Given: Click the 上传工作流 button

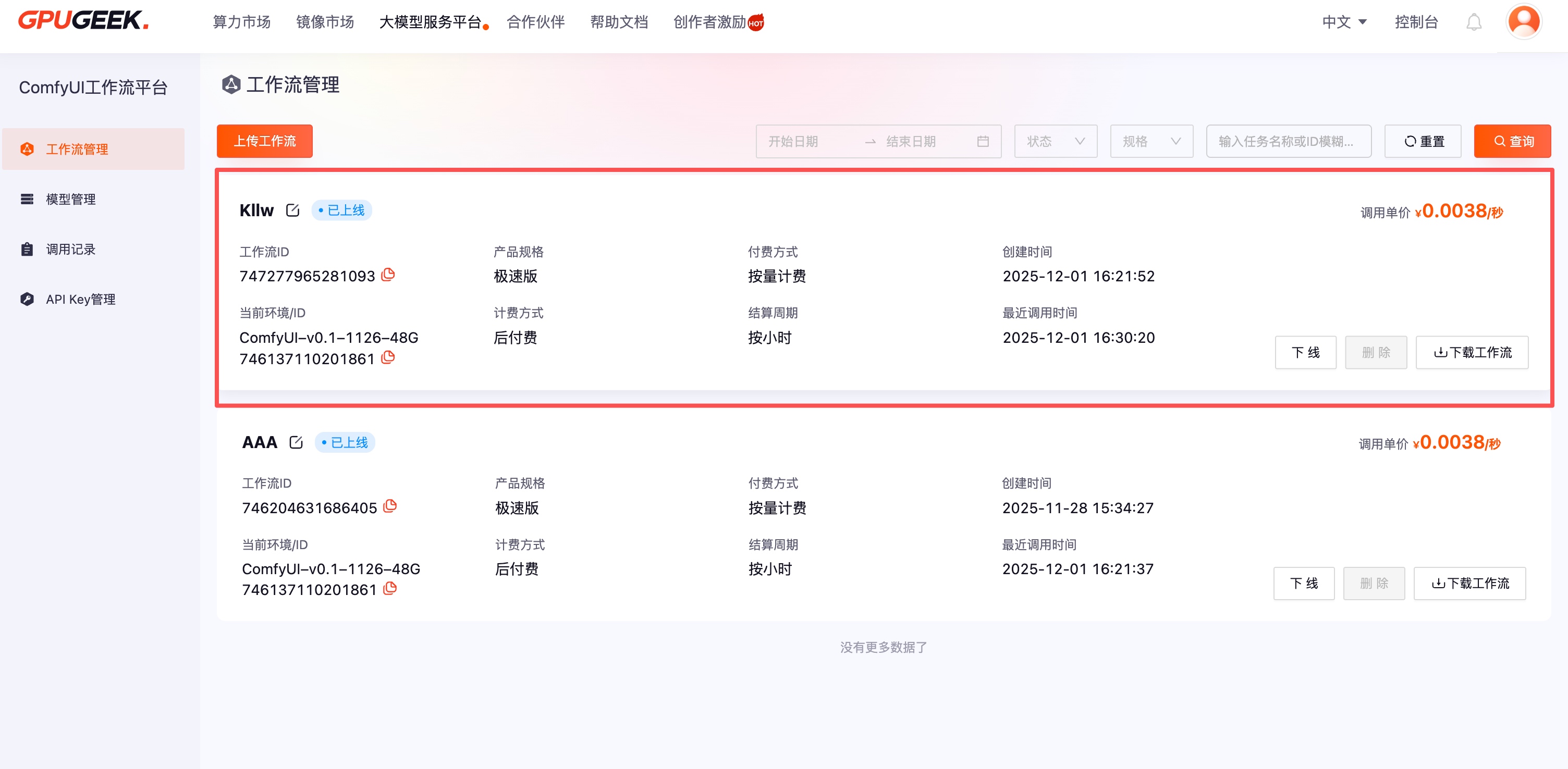Looking at the screenshot, I should (265, 141).
